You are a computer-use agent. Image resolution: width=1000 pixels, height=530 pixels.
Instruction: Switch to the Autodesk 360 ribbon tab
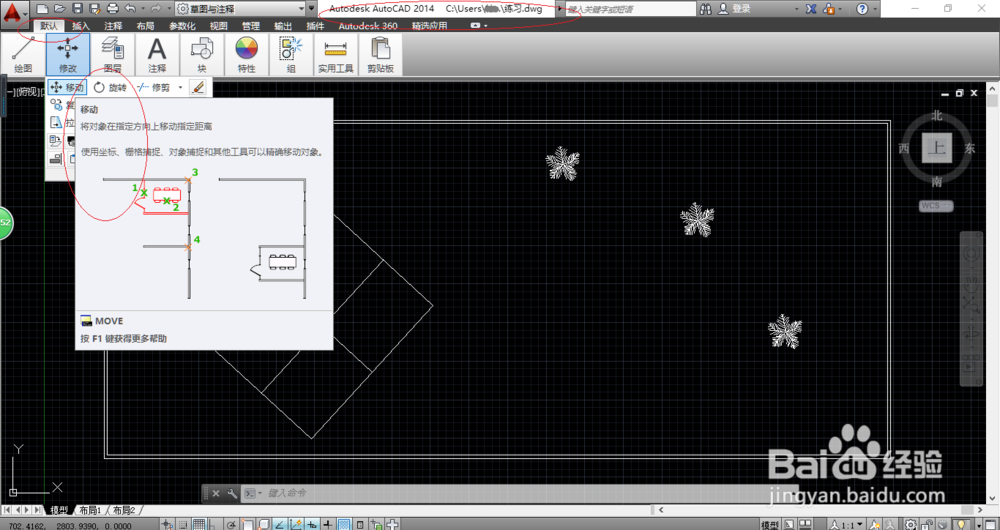[x=368, y=26]
